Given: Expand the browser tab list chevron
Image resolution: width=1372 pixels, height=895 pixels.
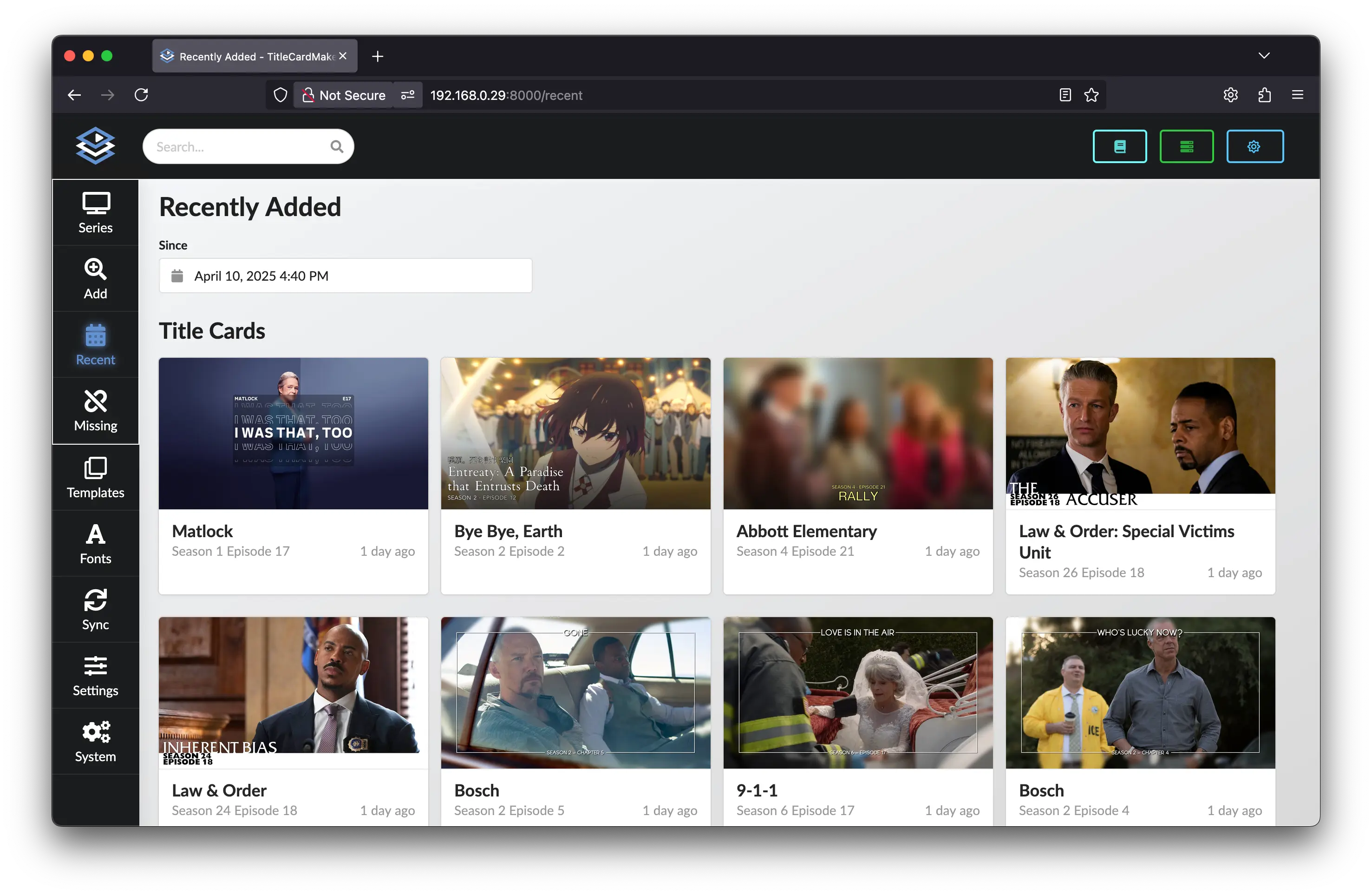Looking at the screenshot, I should [1264, 56].
